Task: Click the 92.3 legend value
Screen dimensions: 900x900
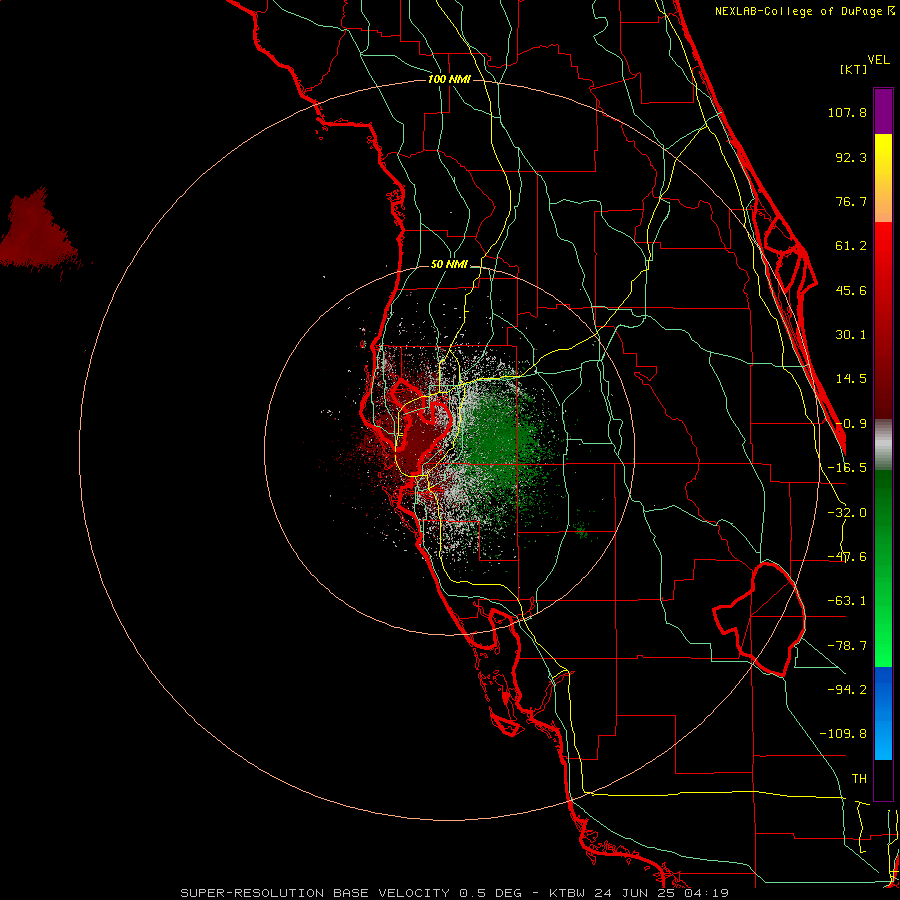Action: pyautogui.click(x=851, y=157)
